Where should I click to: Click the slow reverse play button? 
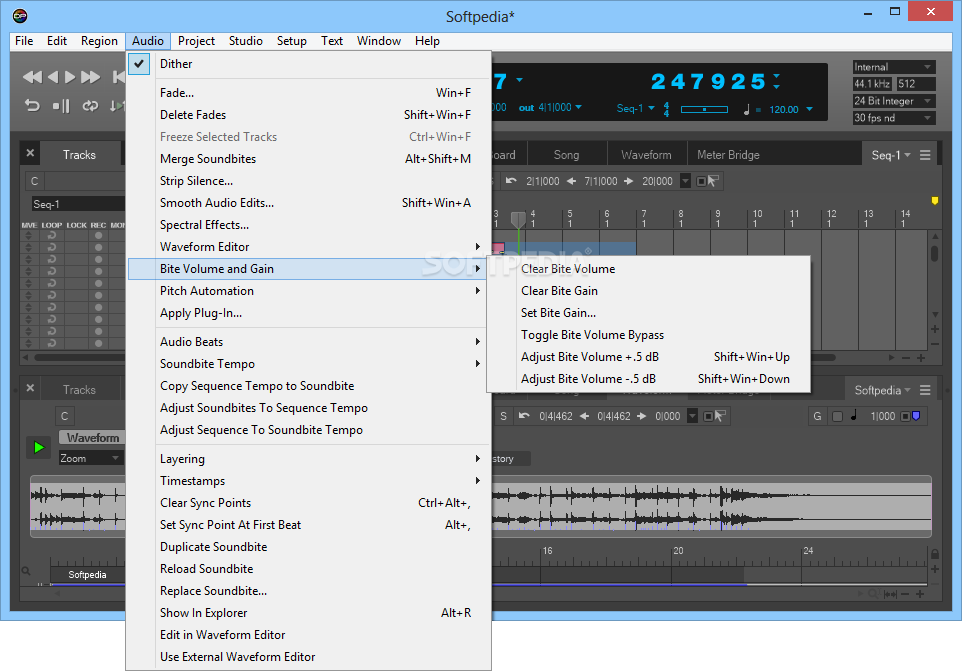coord(53,77)
